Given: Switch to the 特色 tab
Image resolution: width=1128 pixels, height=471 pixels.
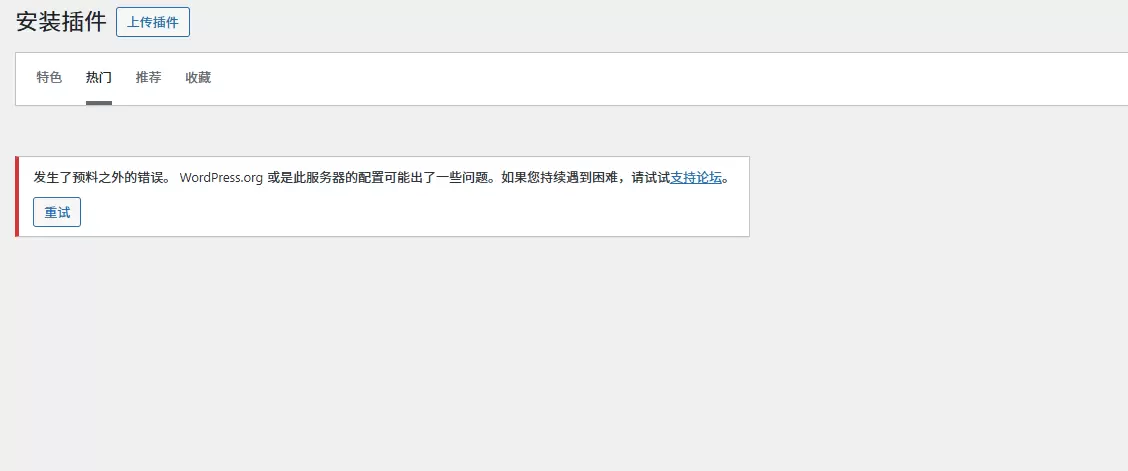Looking at the screenshot, I should coord(49,78).
